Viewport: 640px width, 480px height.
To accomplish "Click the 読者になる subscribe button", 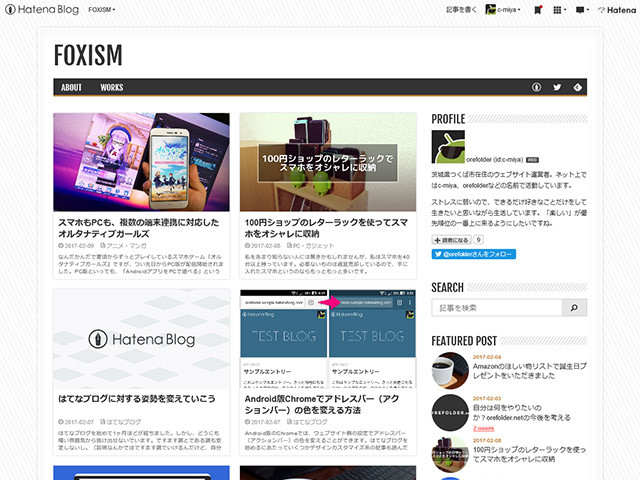I will [x=452, y=240].
